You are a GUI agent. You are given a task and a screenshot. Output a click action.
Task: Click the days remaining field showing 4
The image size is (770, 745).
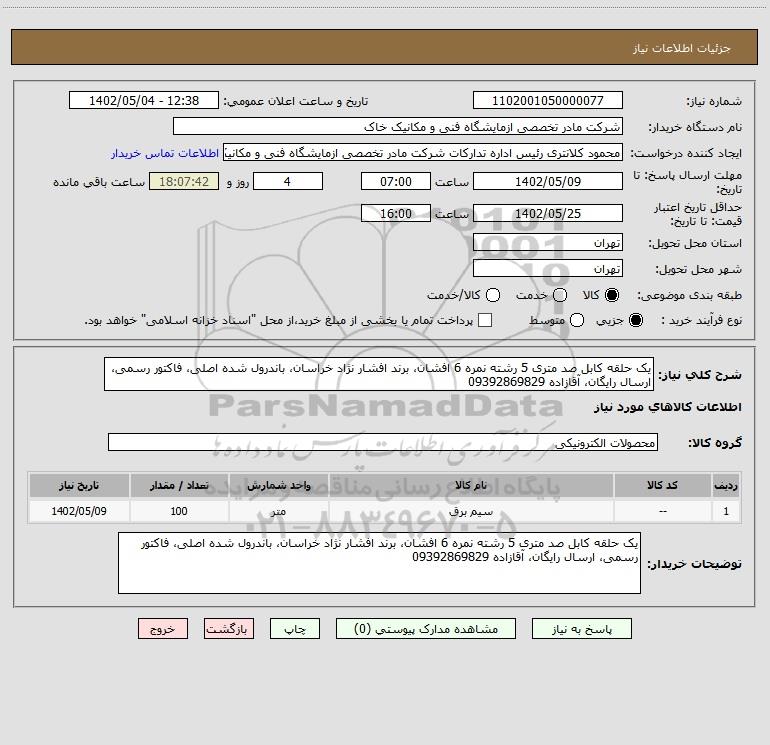[x=288, y=182]
